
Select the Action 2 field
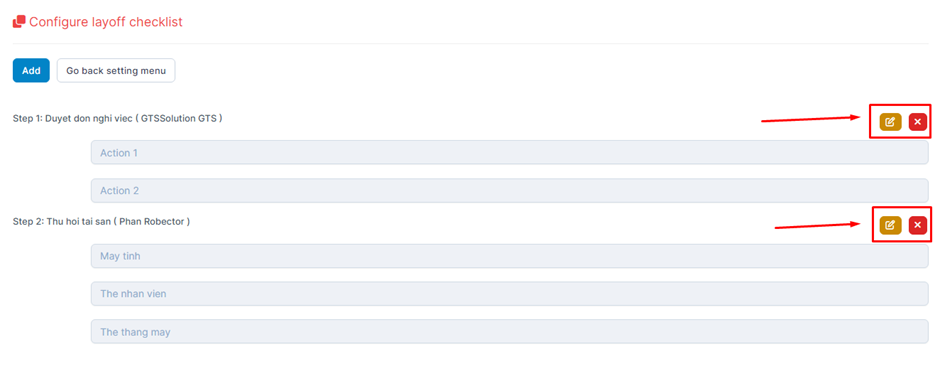[510, 190]
